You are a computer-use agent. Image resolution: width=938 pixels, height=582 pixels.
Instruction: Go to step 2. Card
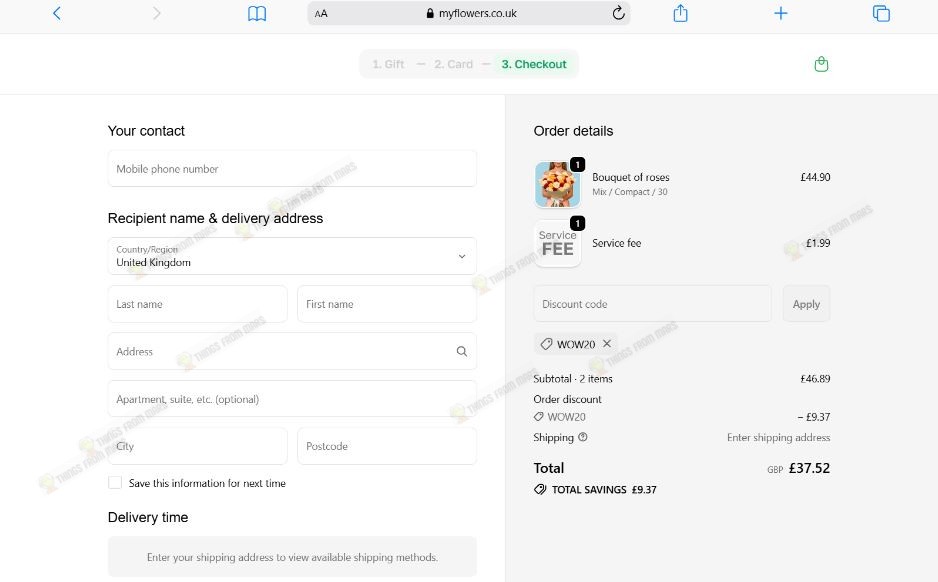(453, 64)
